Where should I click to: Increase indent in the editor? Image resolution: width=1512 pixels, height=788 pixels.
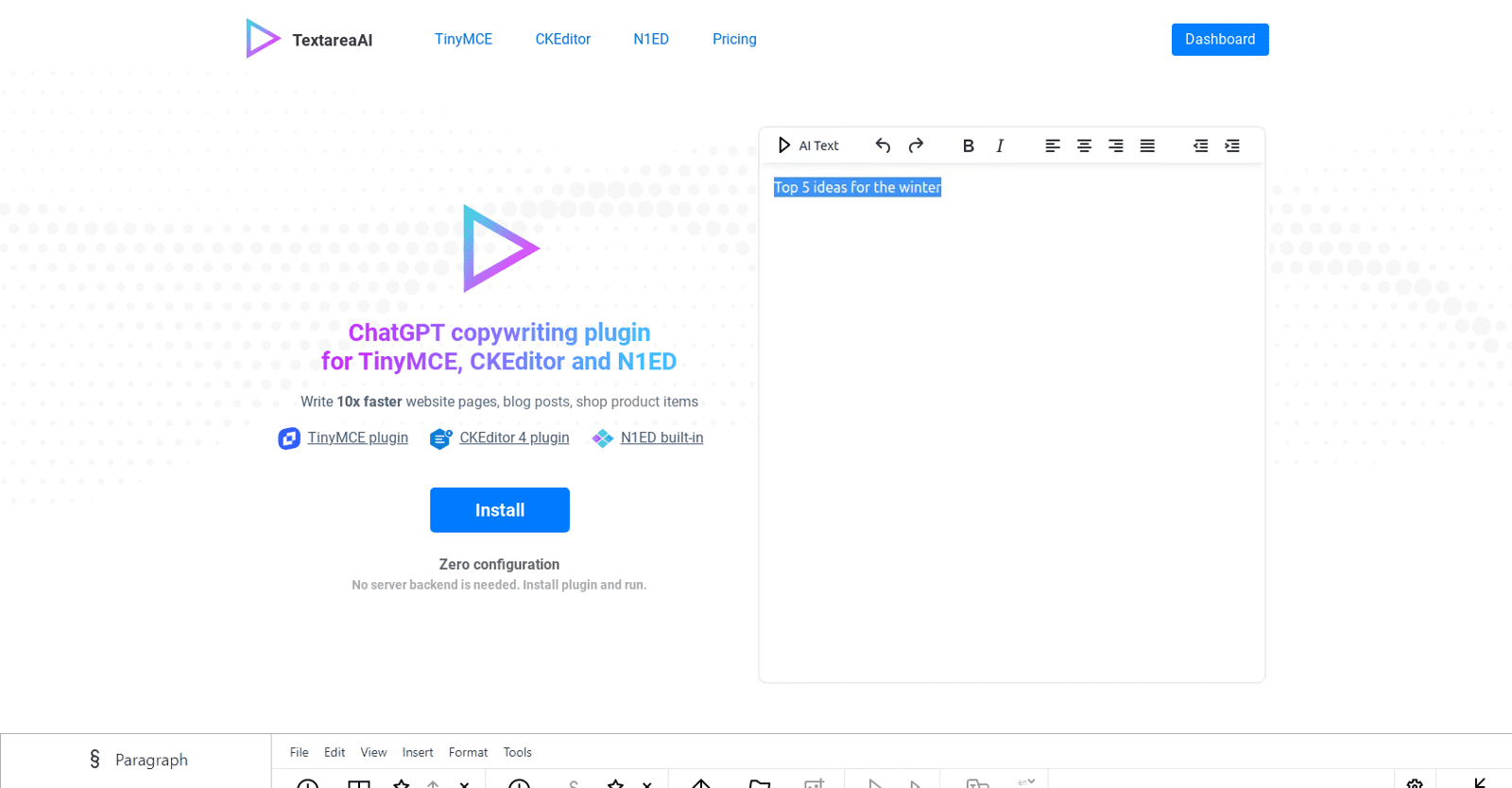[x=1232, y=146]
